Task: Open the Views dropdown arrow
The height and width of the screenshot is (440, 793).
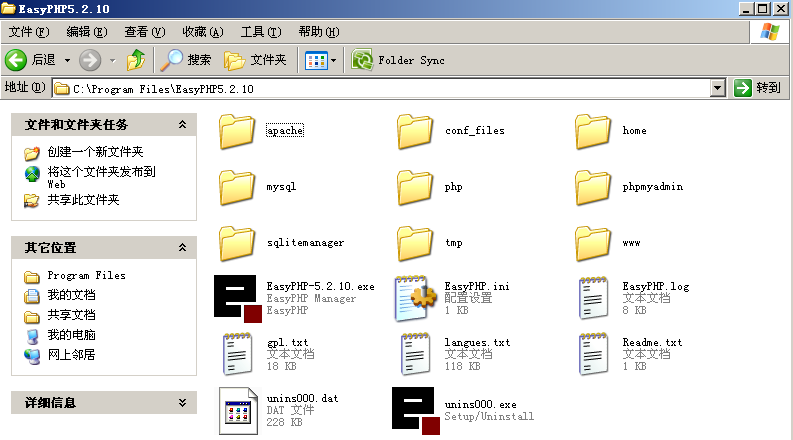Action: point(333,61)
